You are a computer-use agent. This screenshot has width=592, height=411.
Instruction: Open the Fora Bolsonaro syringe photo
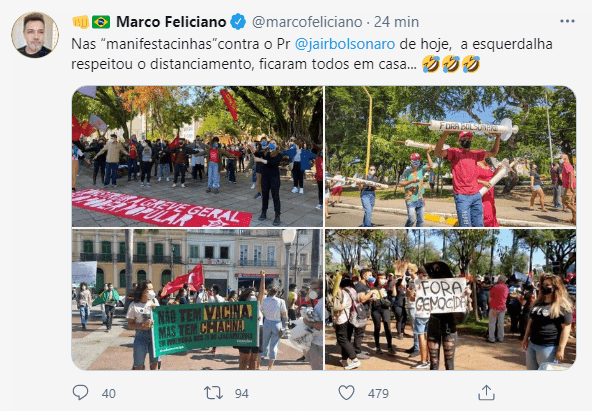point(450,156)
